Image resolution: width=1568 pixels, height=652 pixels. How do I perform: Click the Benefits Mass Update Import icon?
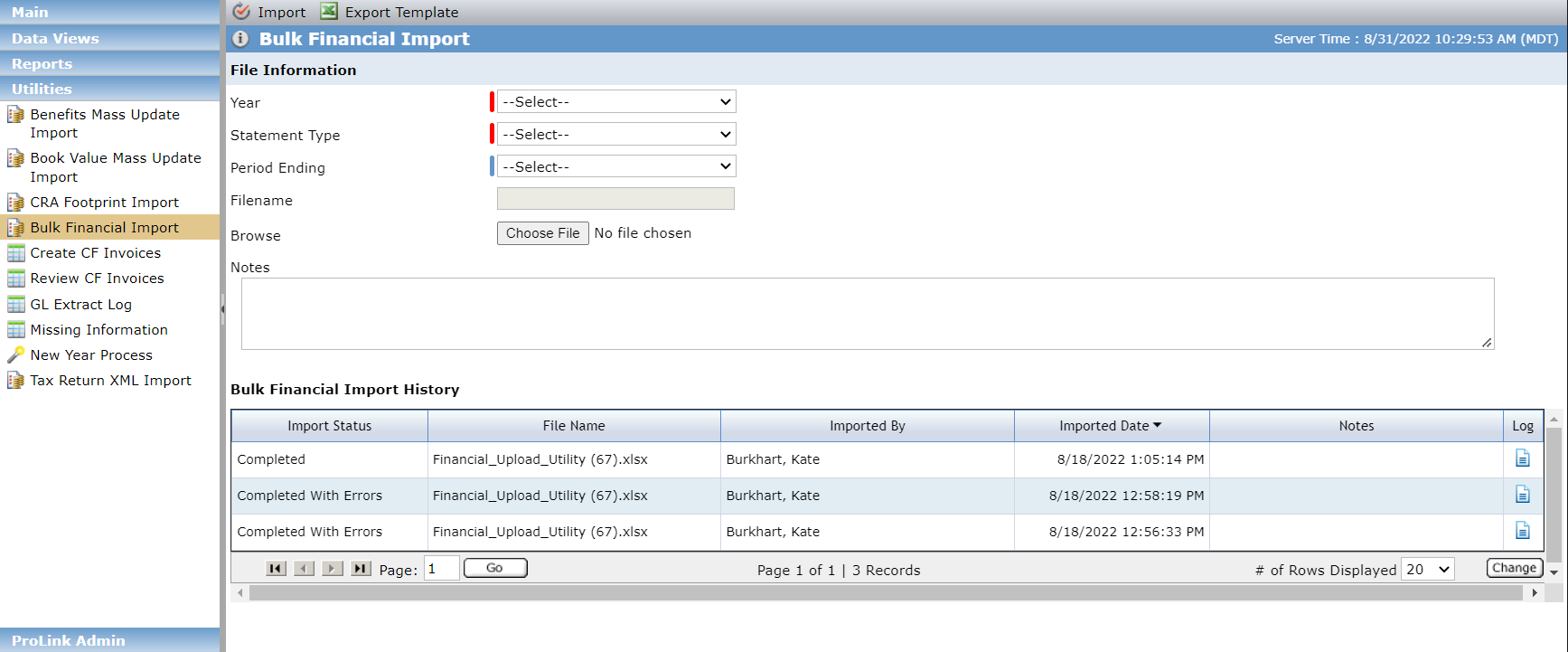[15, 115]
